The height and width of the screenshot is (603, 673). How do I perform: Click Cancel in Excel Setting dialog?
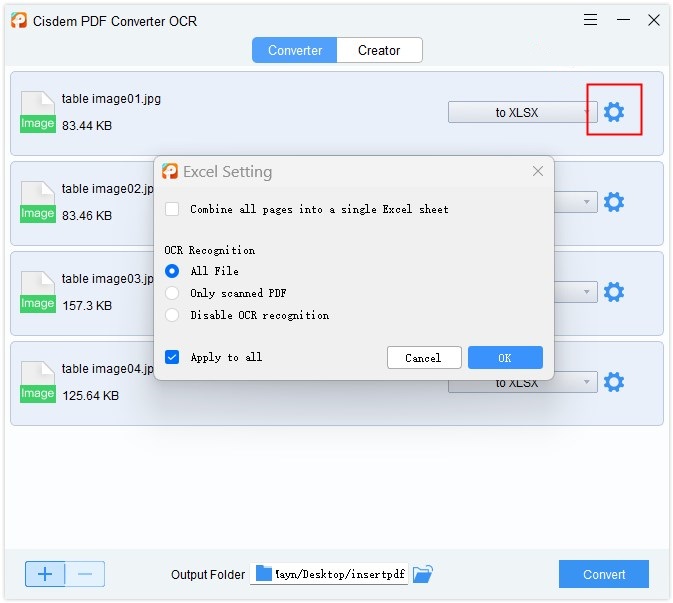point(424,358)
